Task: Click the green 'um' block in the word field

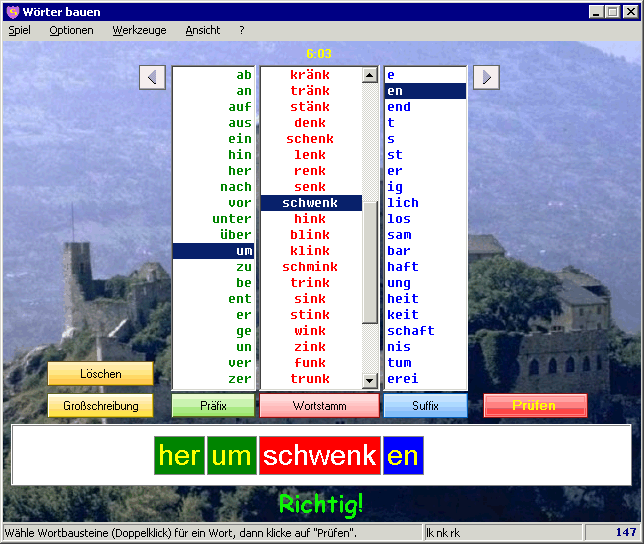Action: [x=232, y=456]
